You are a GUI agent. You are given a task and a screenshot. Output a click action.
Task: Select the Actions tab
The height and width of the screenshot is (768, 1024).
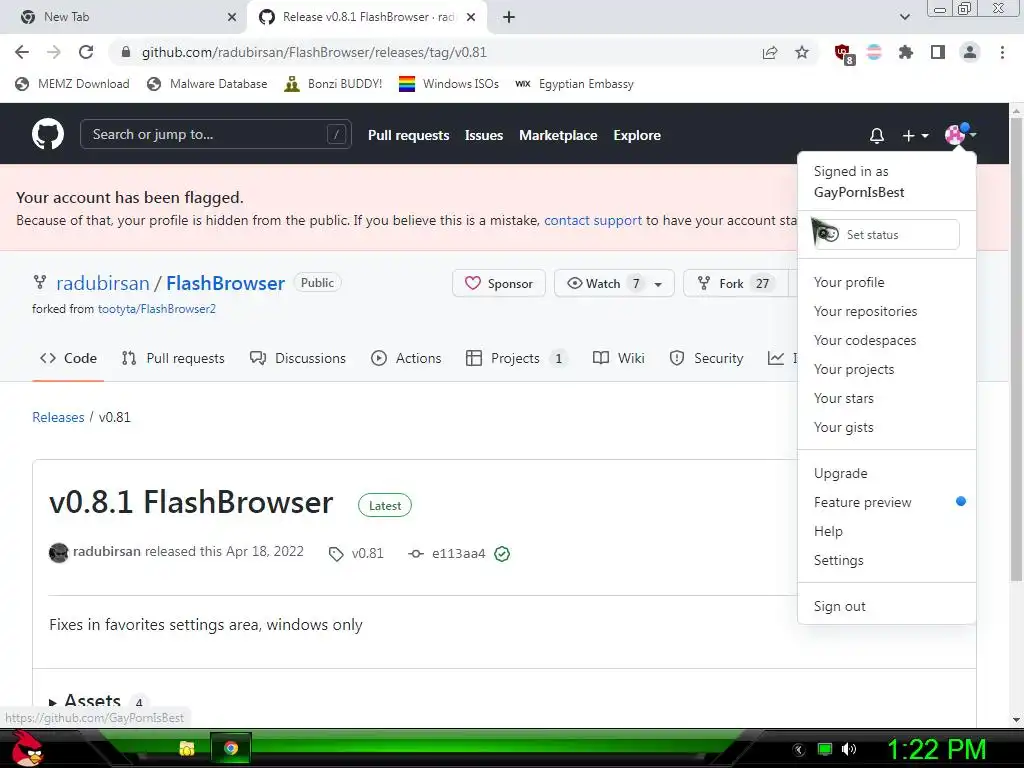point(406,358)
